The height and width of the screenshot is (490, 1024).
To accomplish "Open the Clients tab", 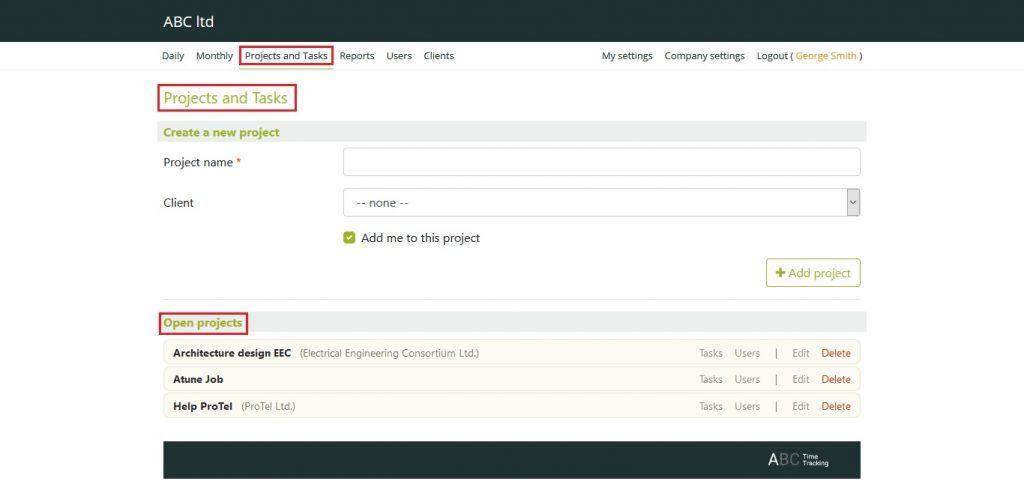I will coord(439,56).
